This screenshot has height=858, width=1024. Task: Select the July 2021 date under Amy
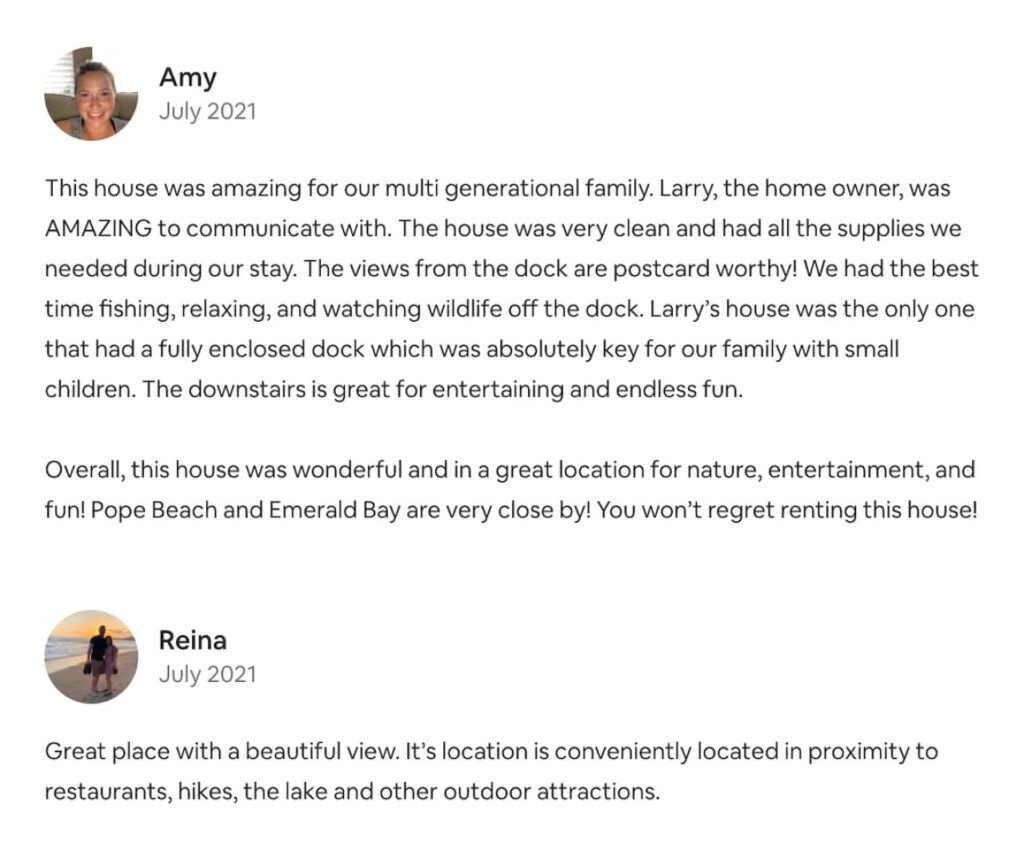207,111
